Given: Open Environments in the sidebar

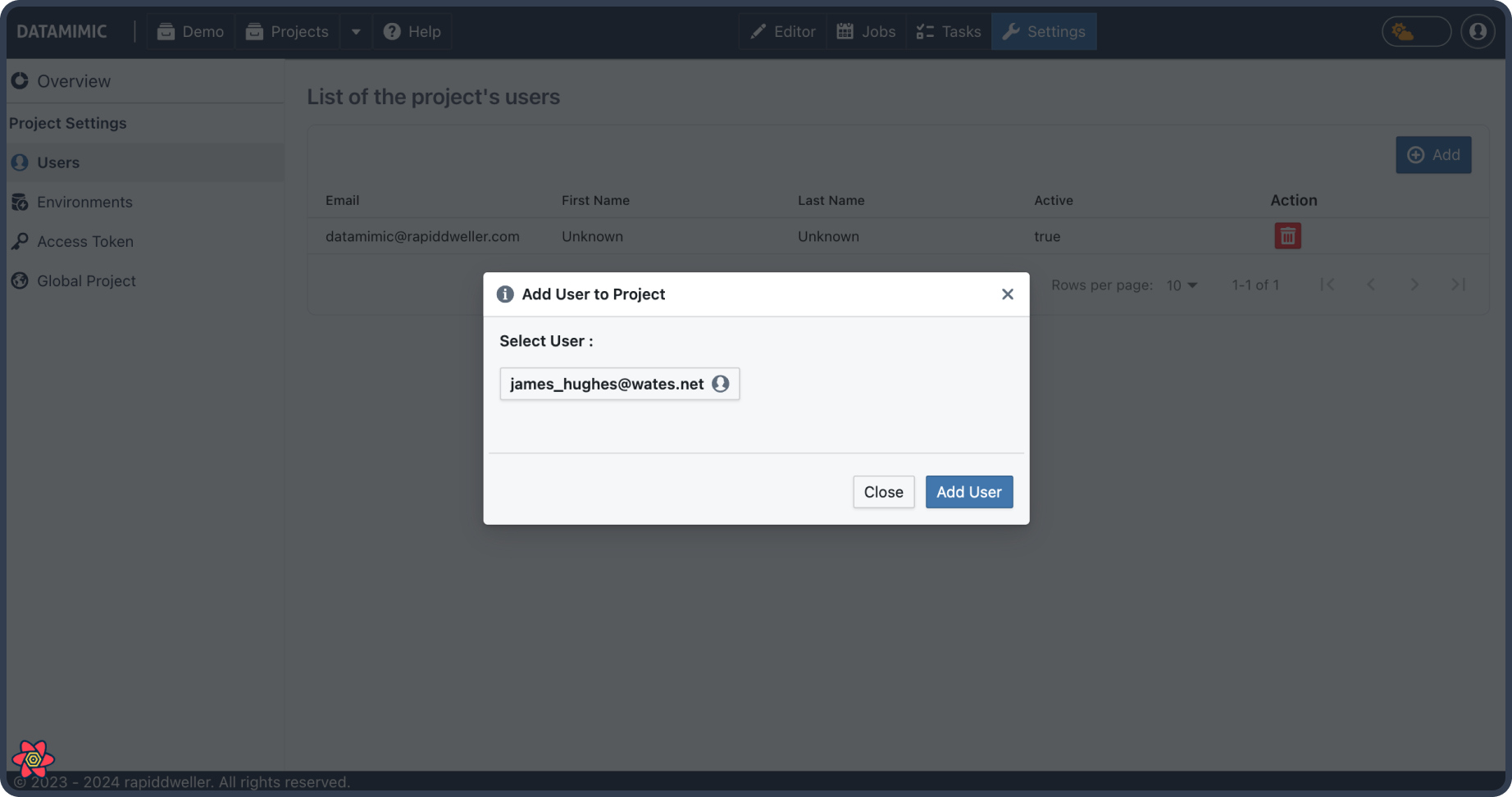Looking at the screenshot, I should pyautogui.click(x=84, y=203).
